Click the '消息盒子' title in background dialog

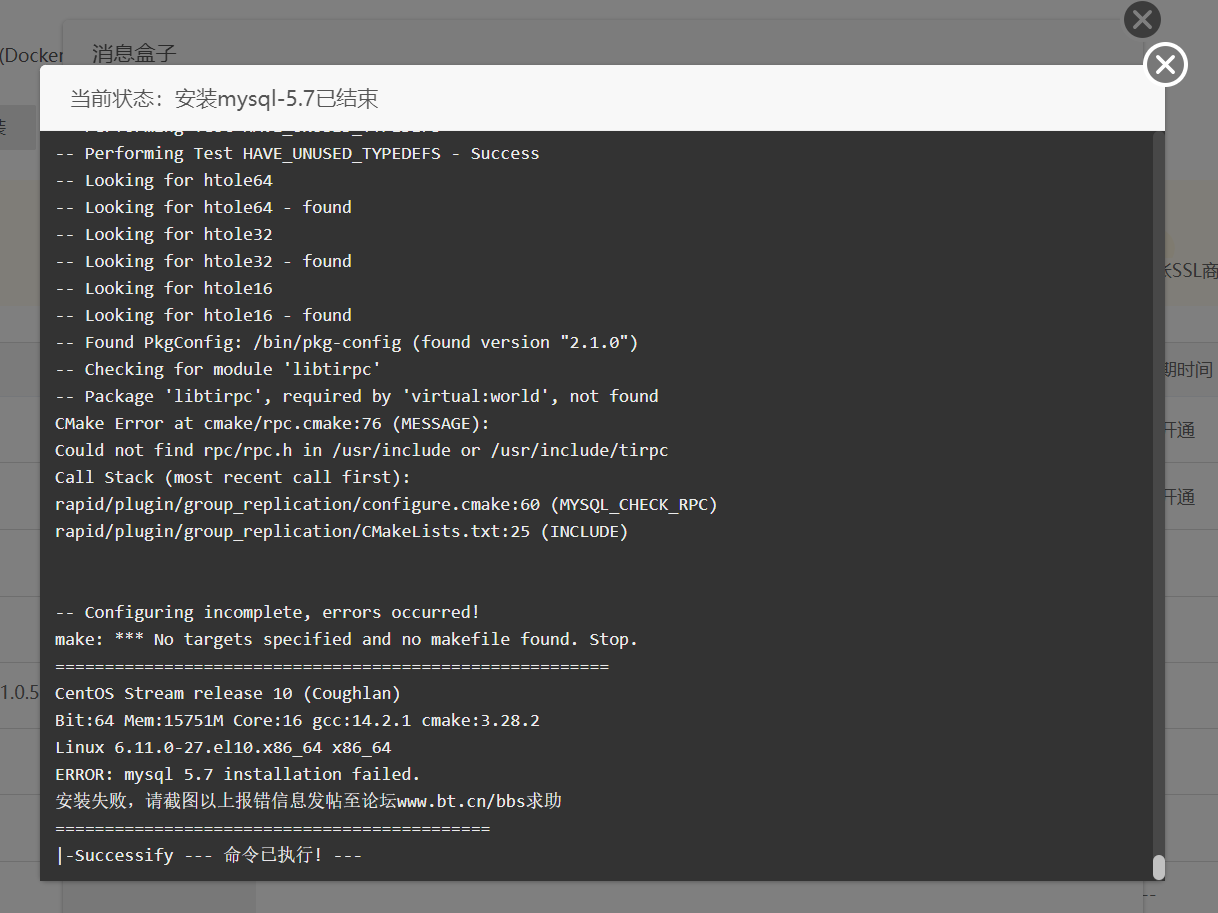point(134,53)
